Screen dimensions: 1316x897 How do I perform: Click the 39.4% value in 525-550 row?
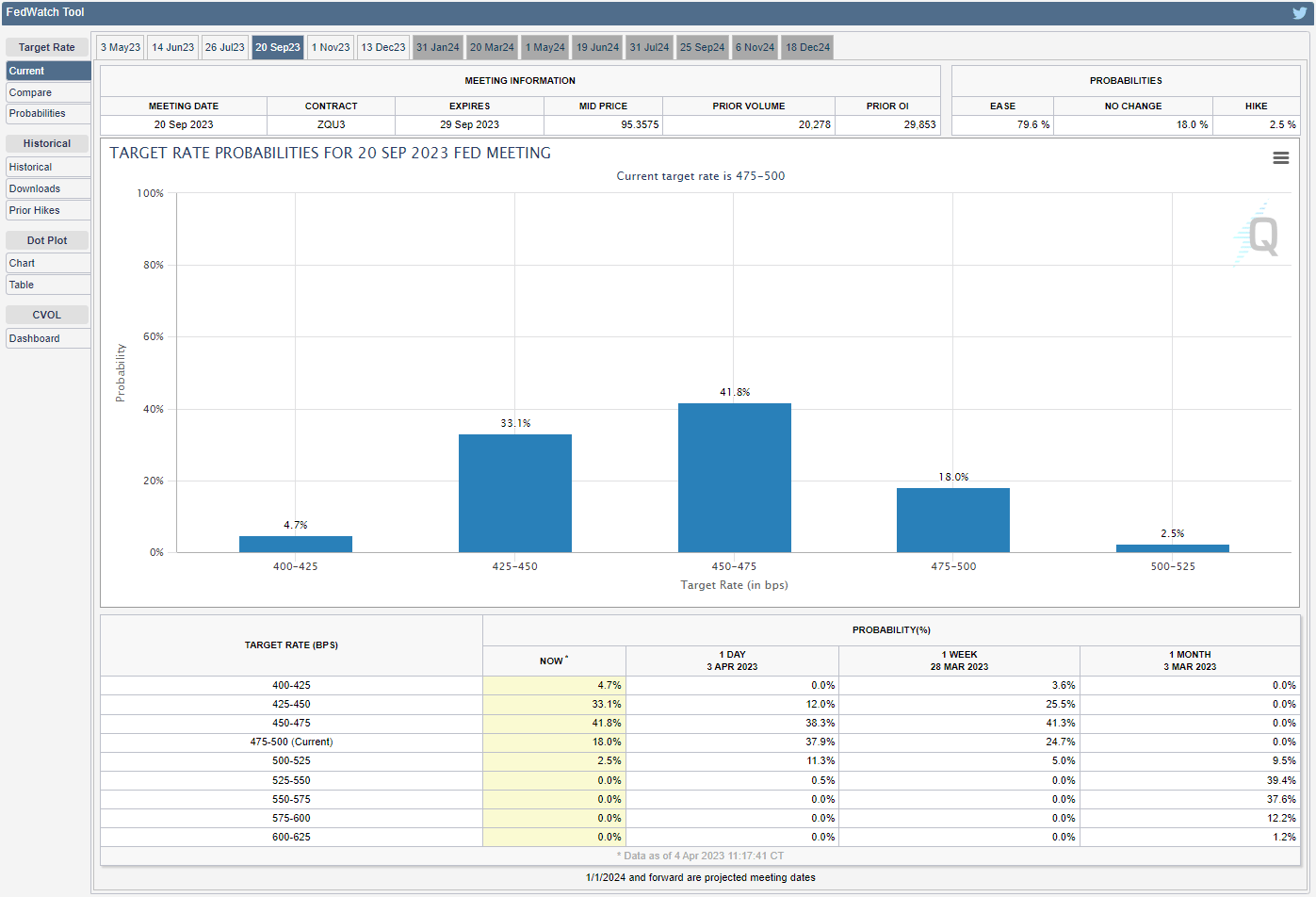(1281, 780)
